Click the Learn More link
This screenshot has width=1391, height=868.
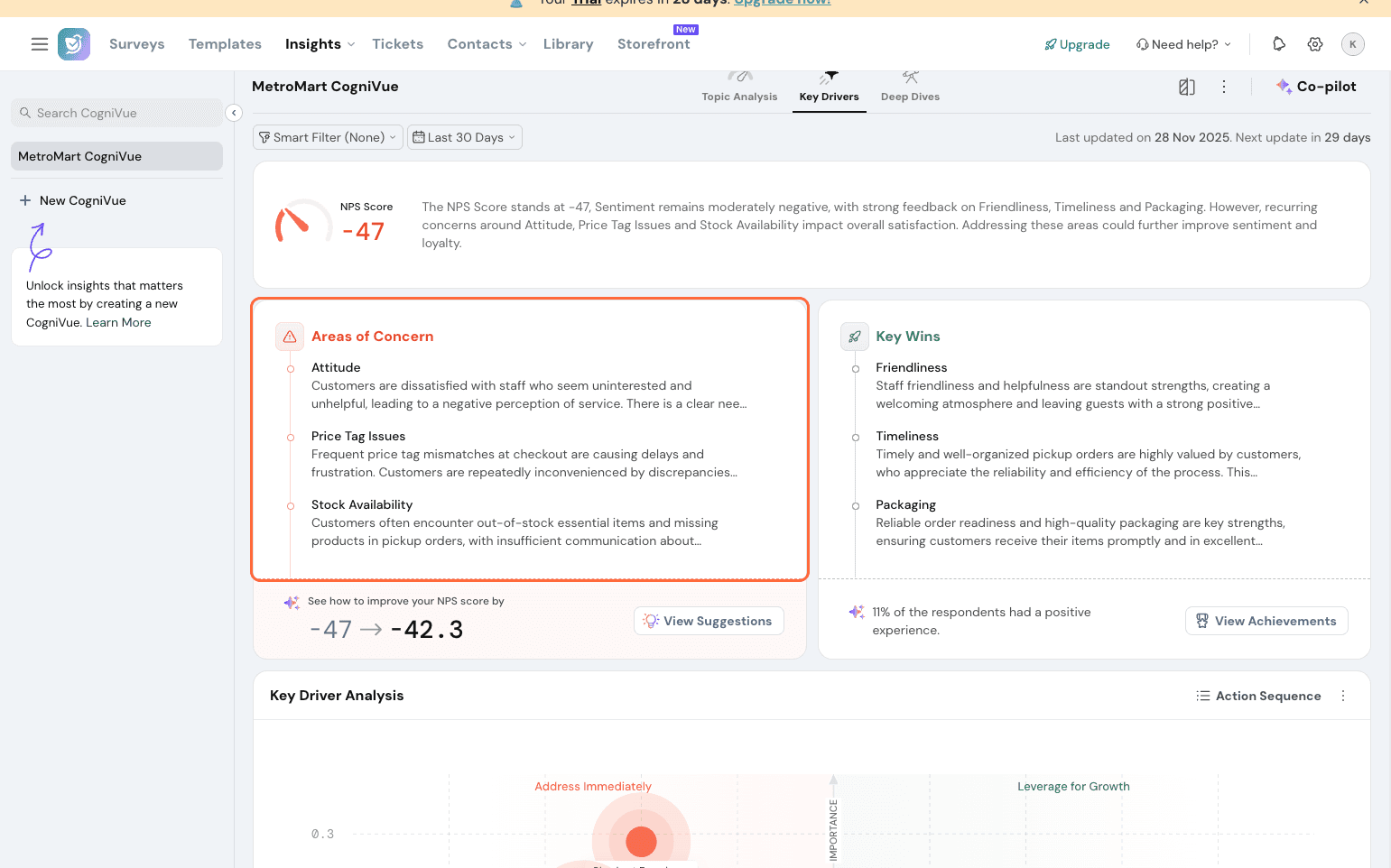click(x=118, y=323)
